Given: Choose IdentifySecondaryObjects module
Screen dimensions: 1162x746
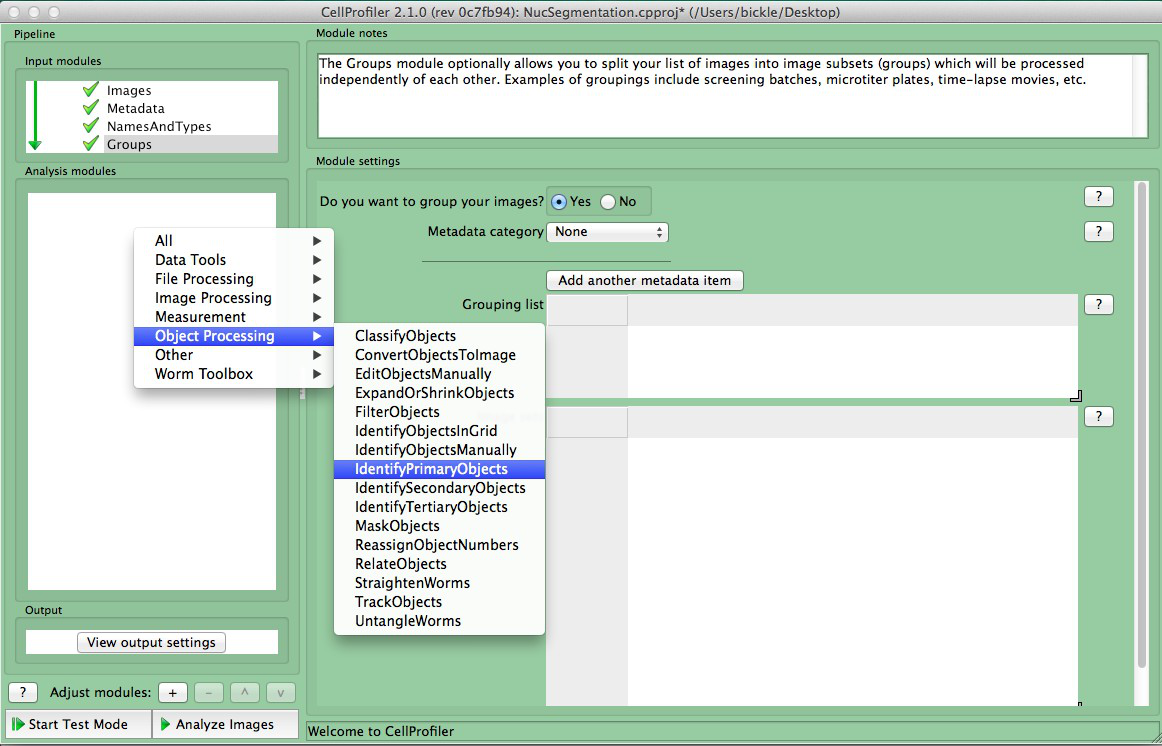Looking at the screenshot, I should click(x=439, y=488).
